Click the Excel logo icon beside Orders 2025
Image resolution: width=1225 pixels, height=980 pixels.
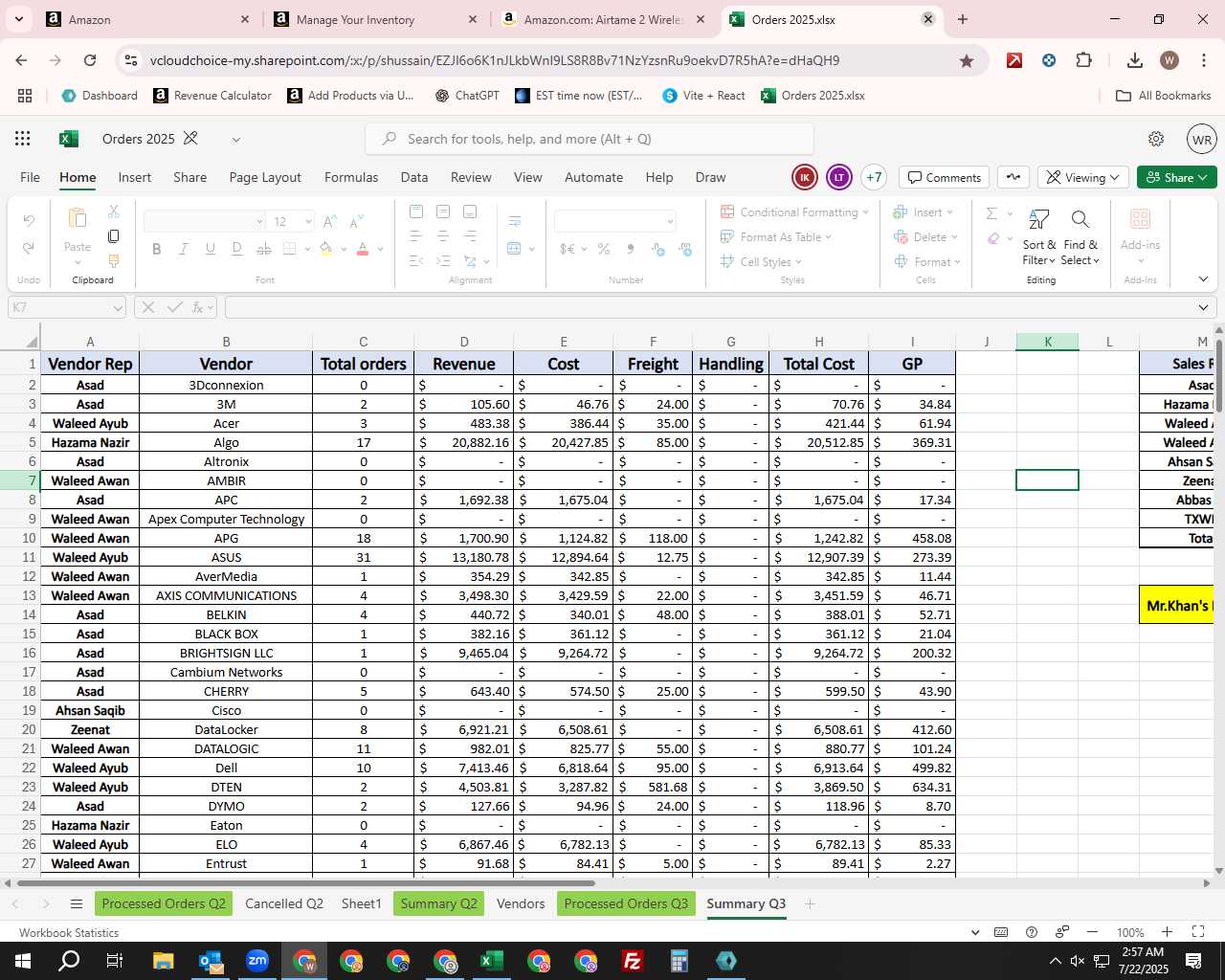(x=68, y=139)
